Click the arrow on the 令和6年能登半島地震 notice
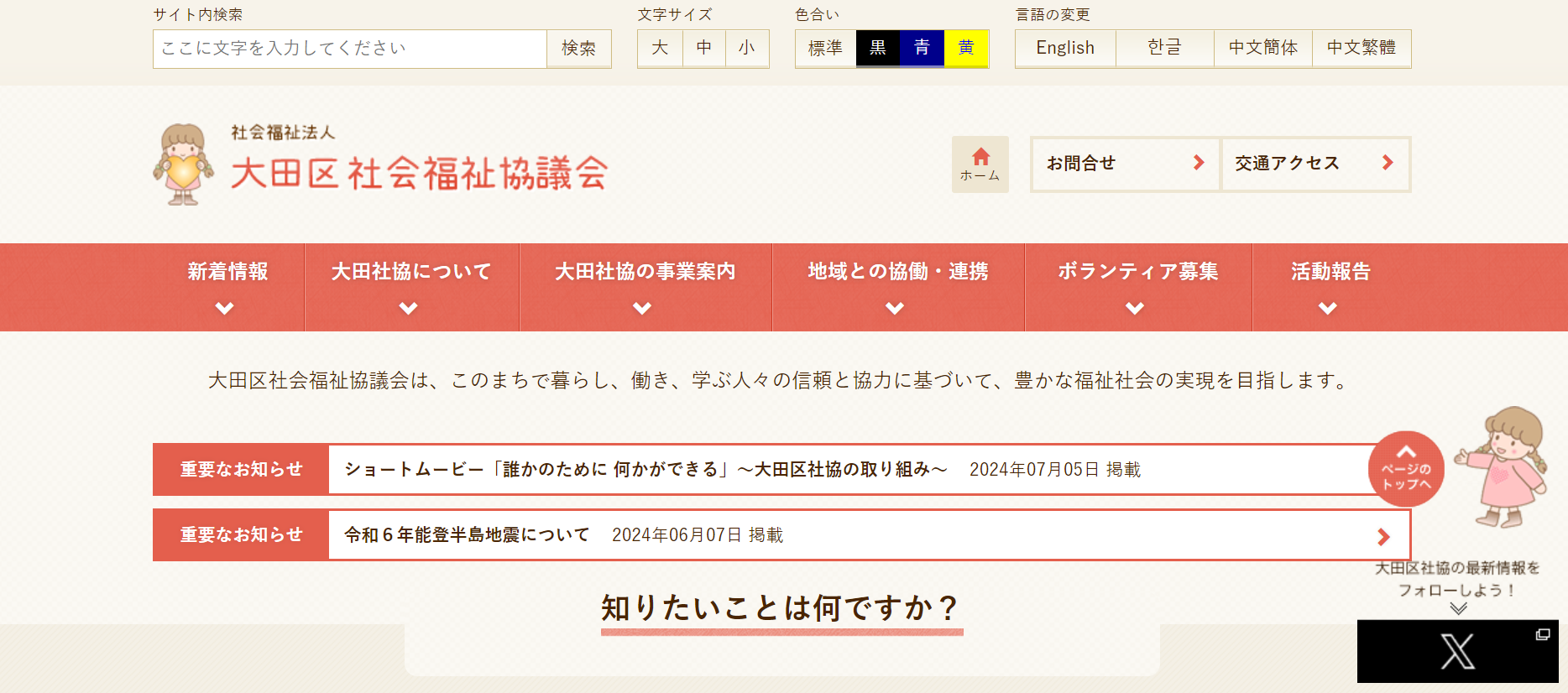The width and height of the screenshot is (1568, 693). (1383, 536)
